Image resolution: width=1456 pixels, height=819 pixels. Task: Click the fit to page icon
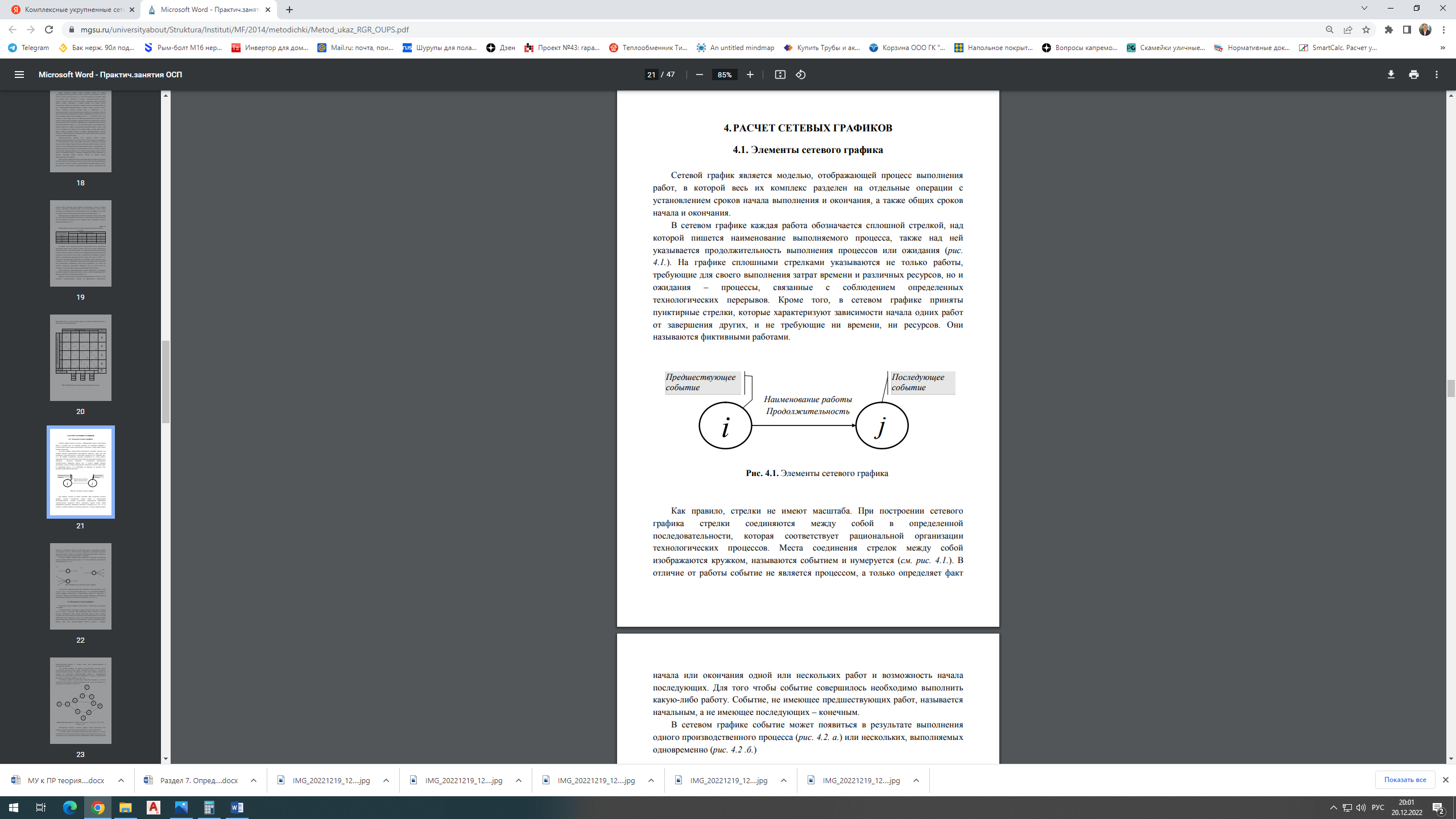pos(780,75)
